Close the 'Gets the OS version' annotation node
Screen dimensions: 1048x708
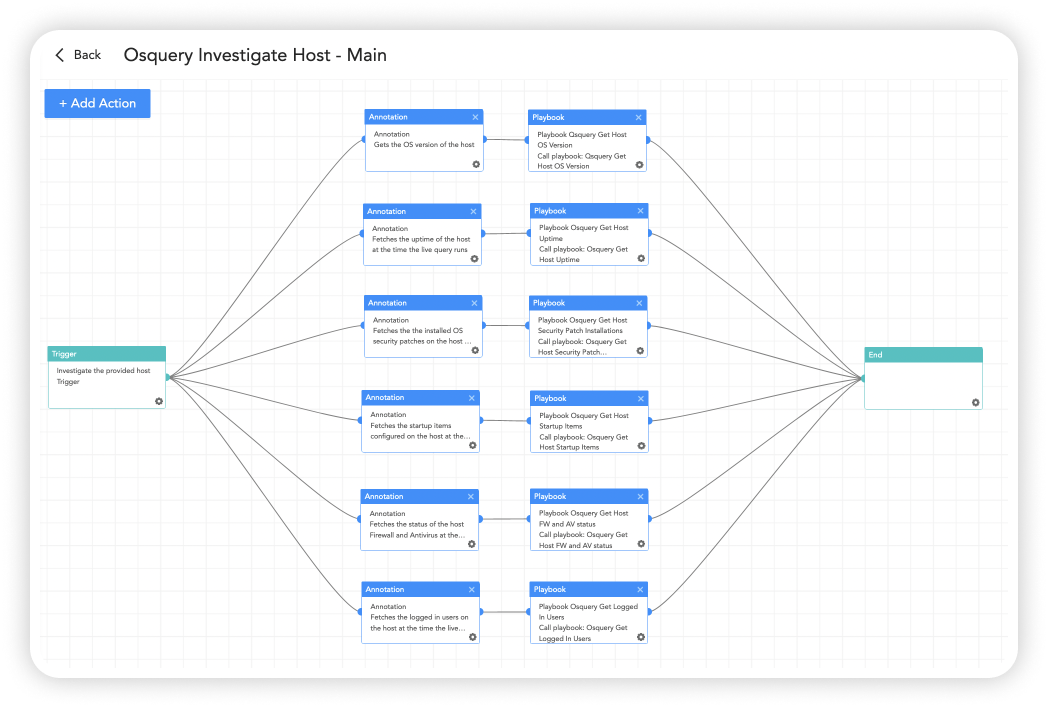coord(475,117)
